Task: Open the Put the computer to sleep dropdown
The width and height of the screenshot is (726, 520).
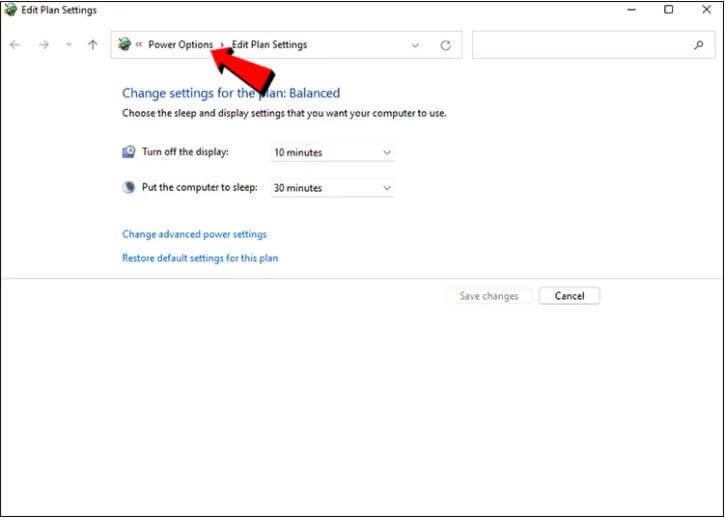Action: (x=332, y=188)
